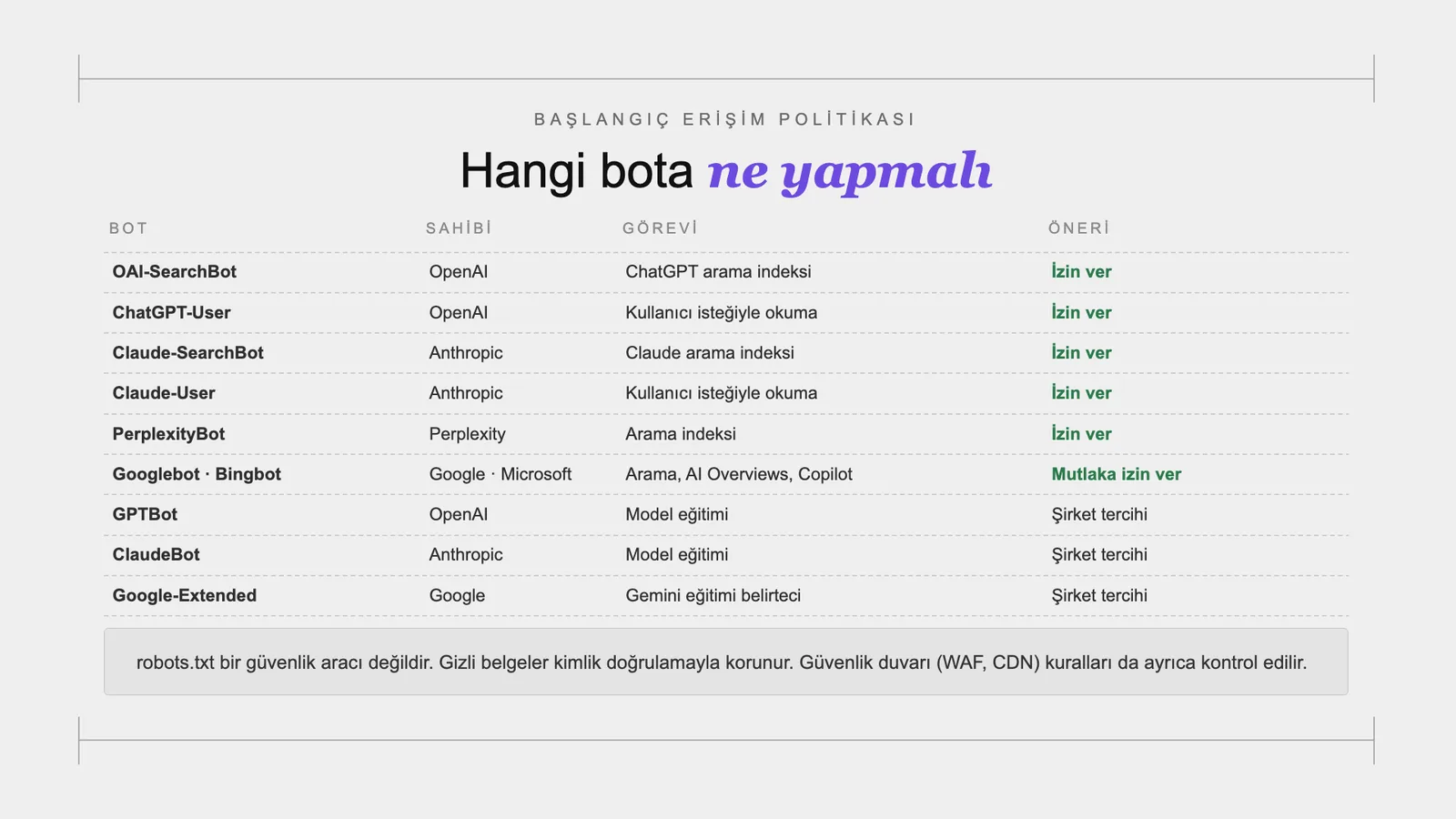Click Google owner in Google-Extended row
This screenshot has height=819, width=1456.
(x=457, y=595)
